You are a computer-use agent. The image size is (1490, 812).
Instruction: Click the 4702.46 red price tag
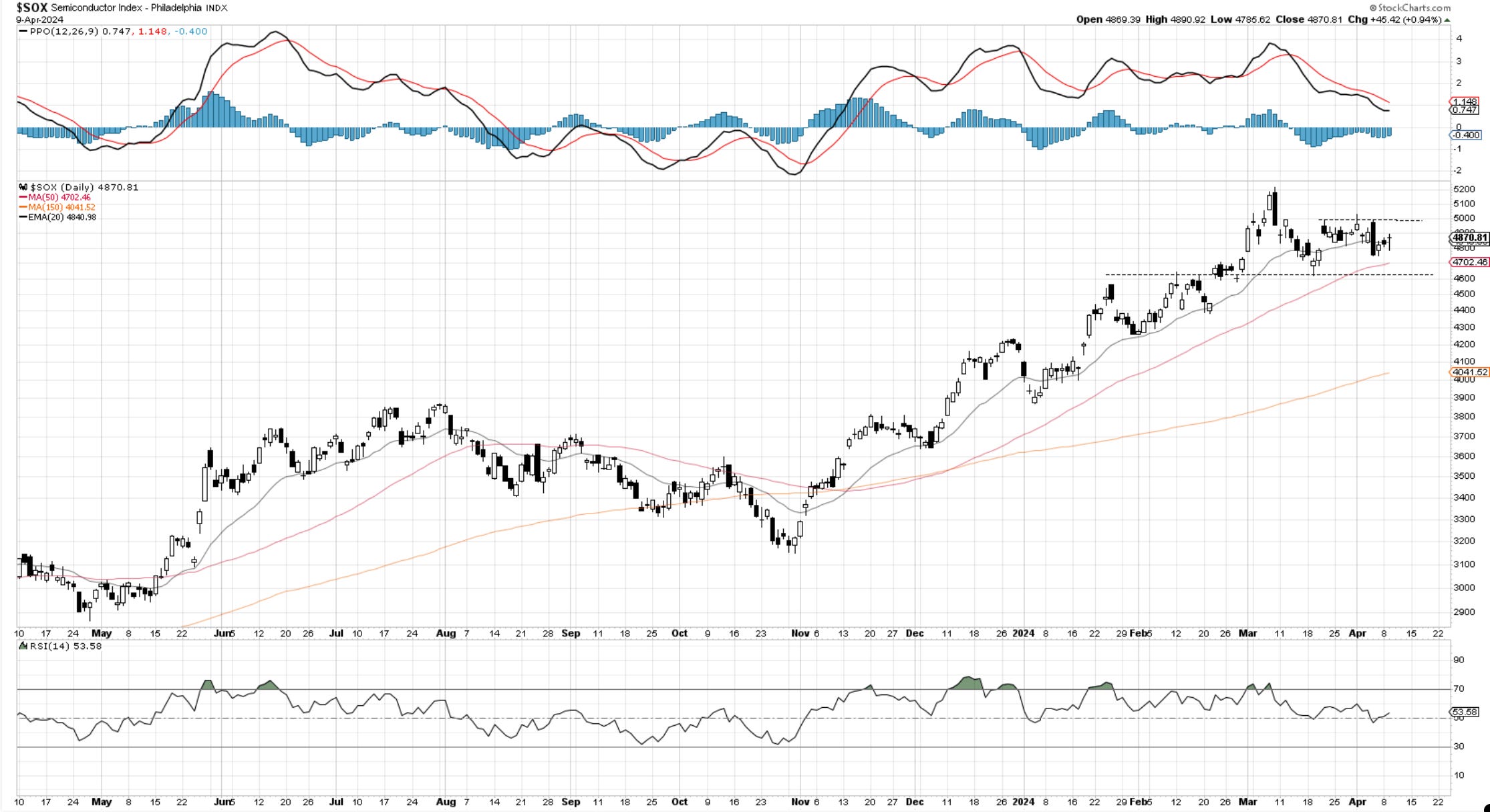click(1469, 262)
